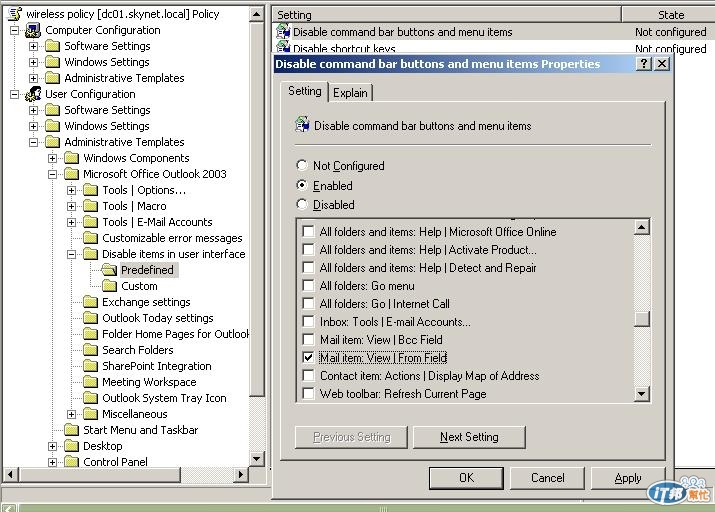The height and width of the screenshot is (512, 715).
Task: Check Mail item: View | Bcc Field checkbox
Action: pyautogui.click(x=309, y=340)
